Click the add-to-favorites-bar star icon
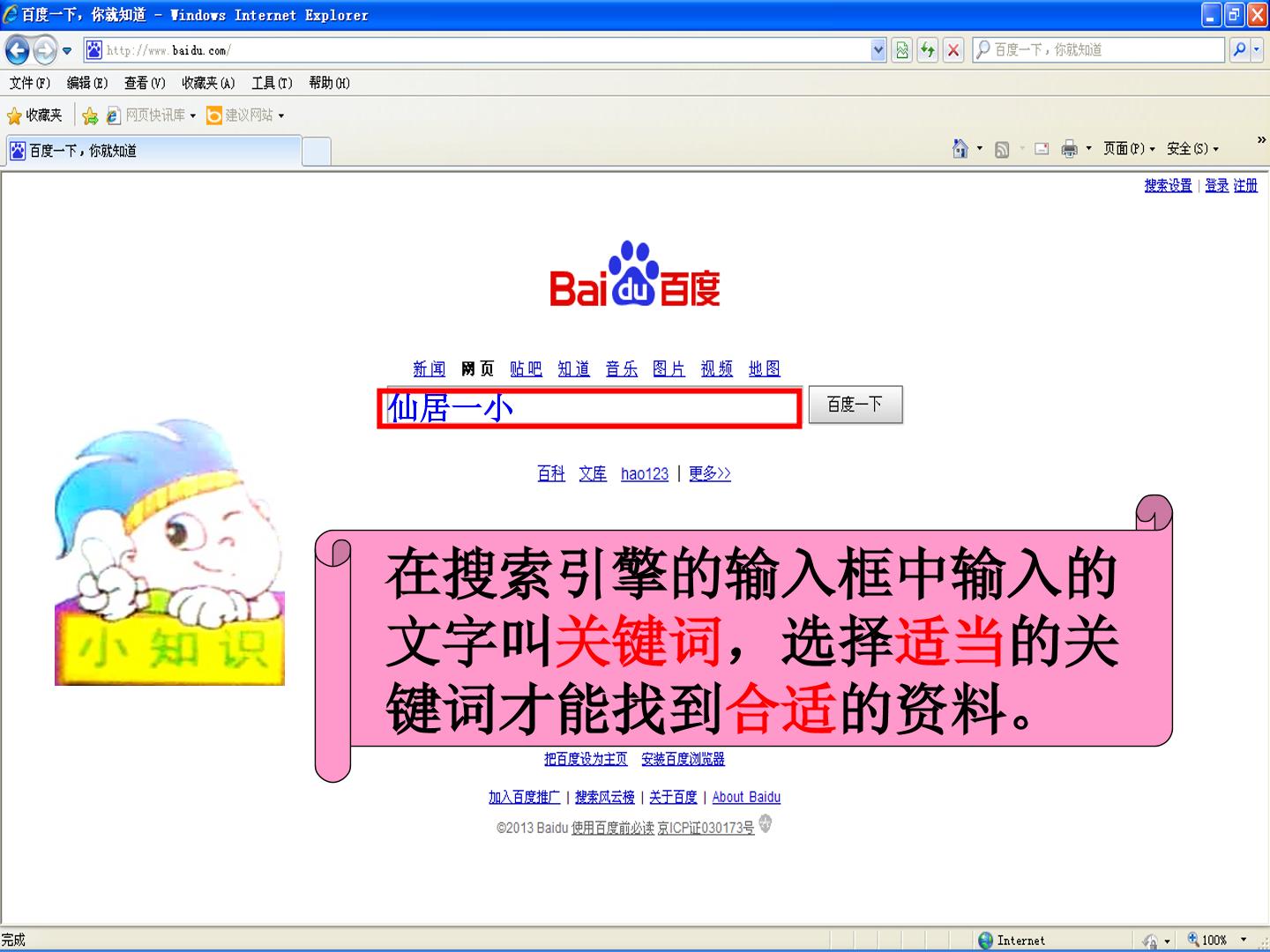The width and height of the screenshot is (1270, 952). point(90,115)
